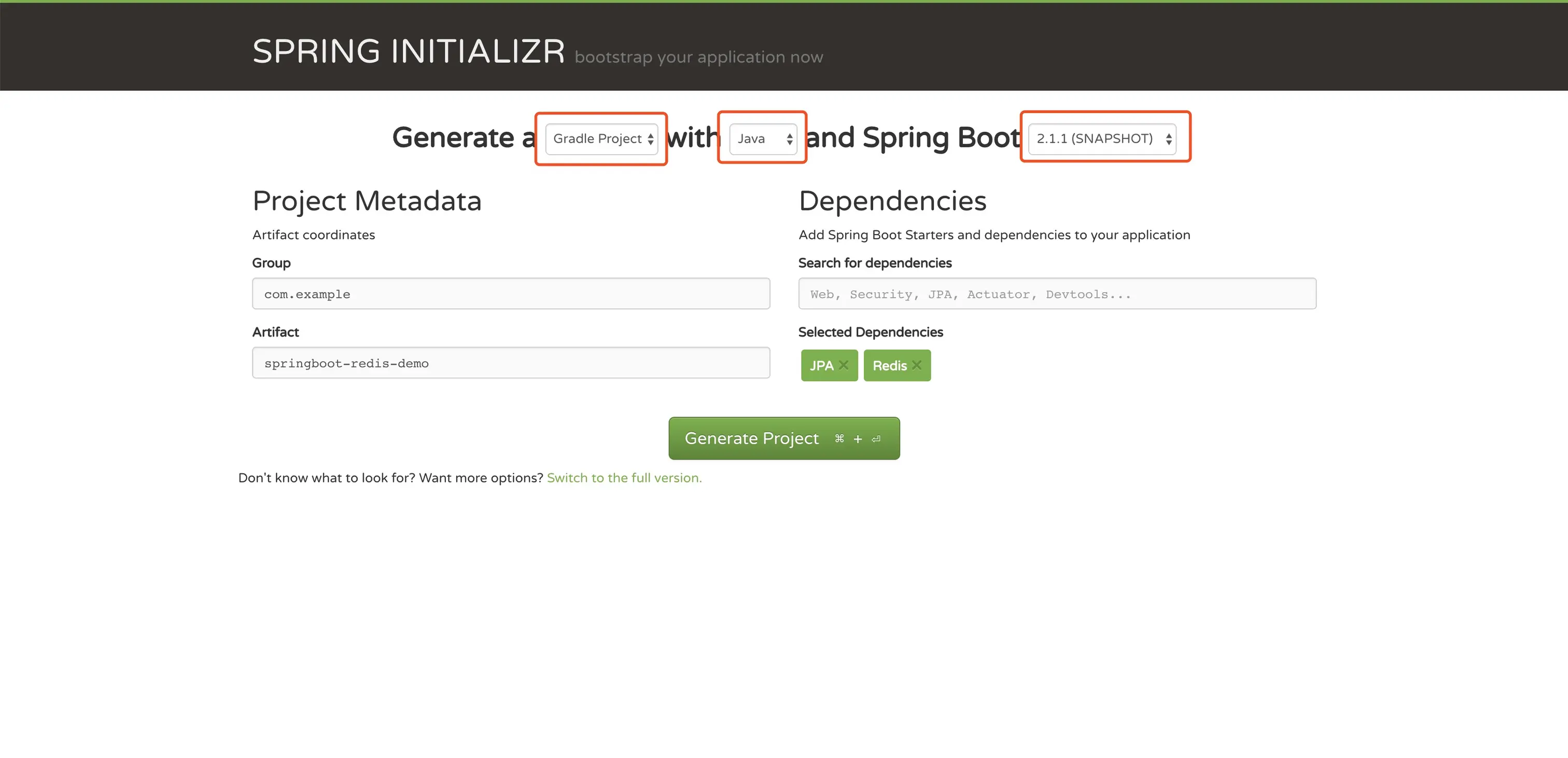Open the Gradle Project type dropdown
Image resolution: width=1568 pixels, height=758 pixels.
point(598,139)
